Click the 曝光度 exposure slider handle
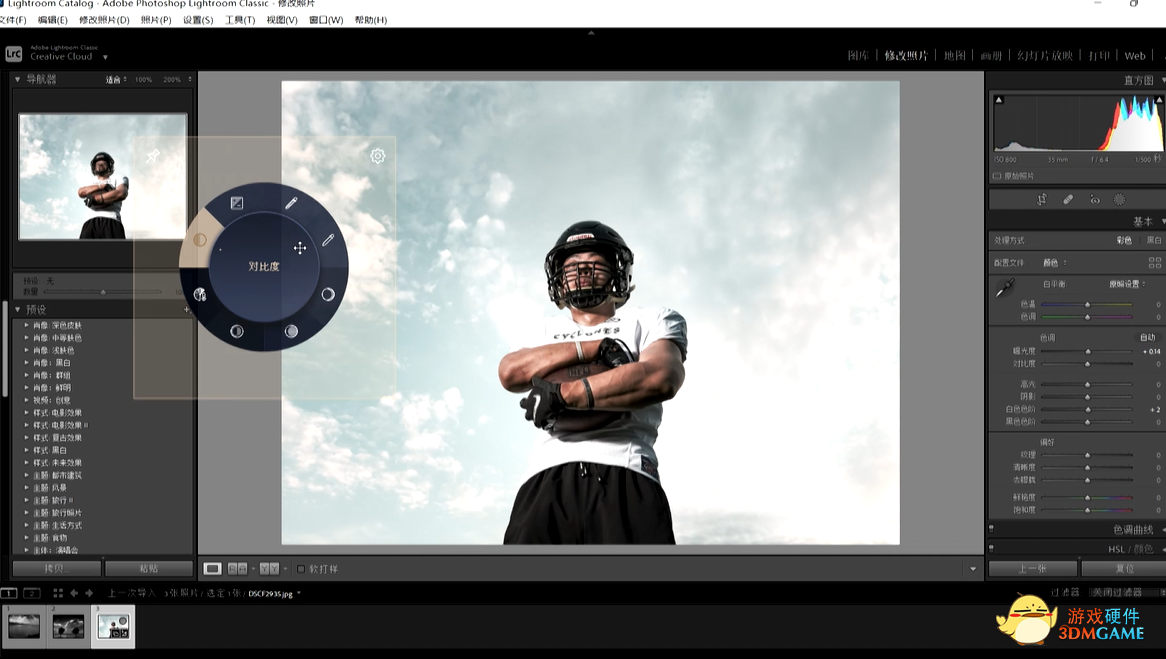Screen dimensions: 1166x659 point(1088,351)
